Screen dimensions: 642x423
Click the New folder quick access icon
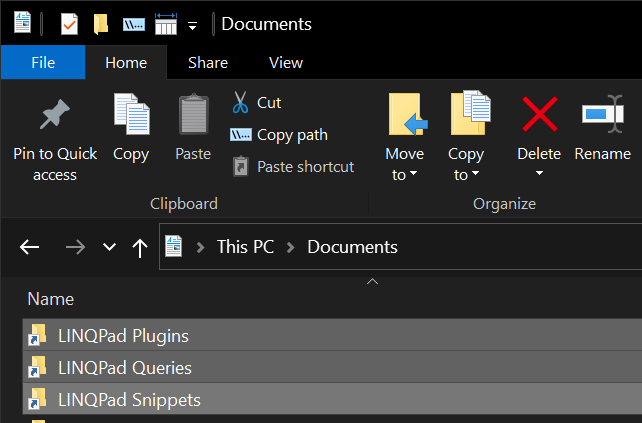pos(101,24)
